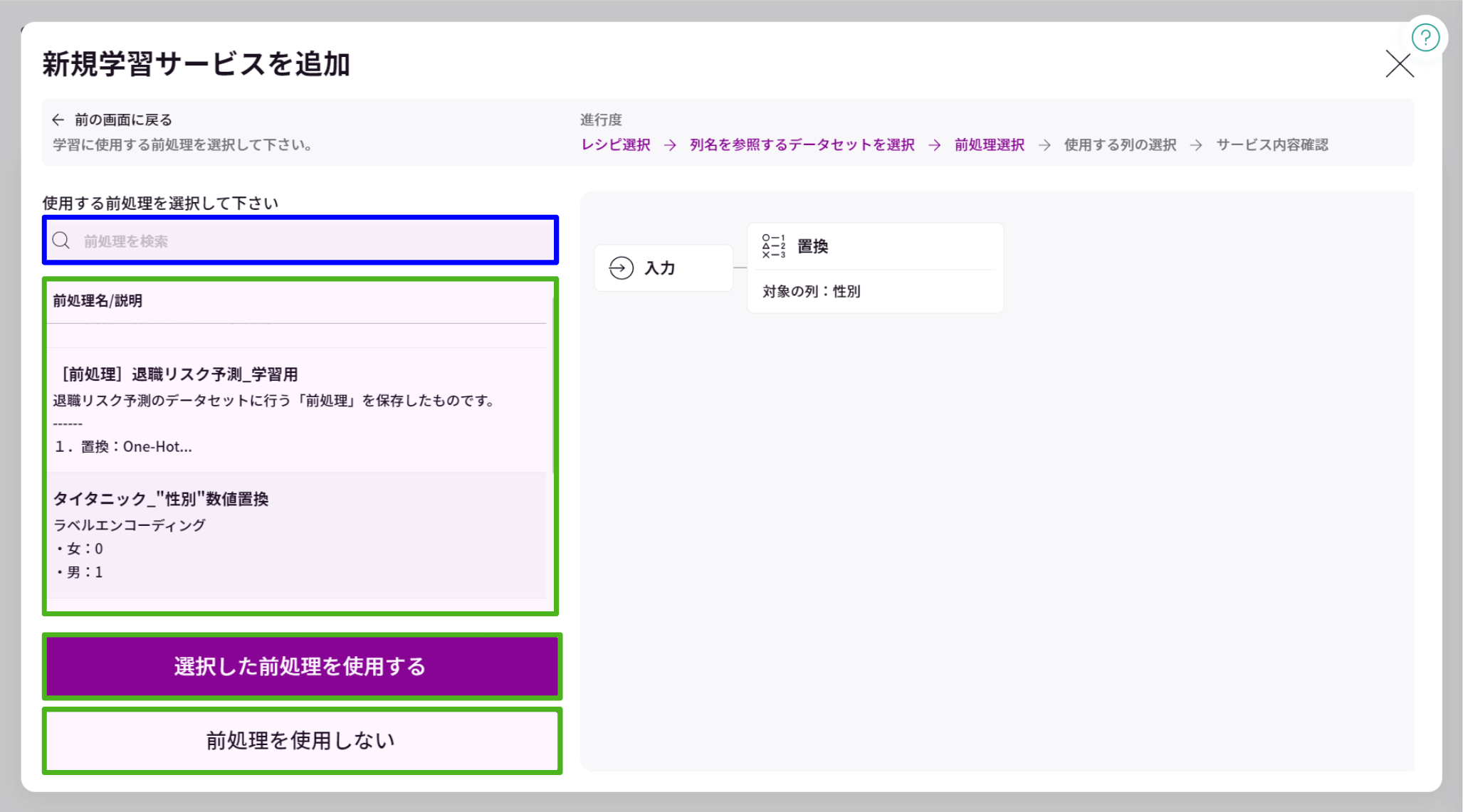Viewport: 1463px width, 812px height.
Task: Click the back arrow next to 前の画面に戻る
Action: 58,119
